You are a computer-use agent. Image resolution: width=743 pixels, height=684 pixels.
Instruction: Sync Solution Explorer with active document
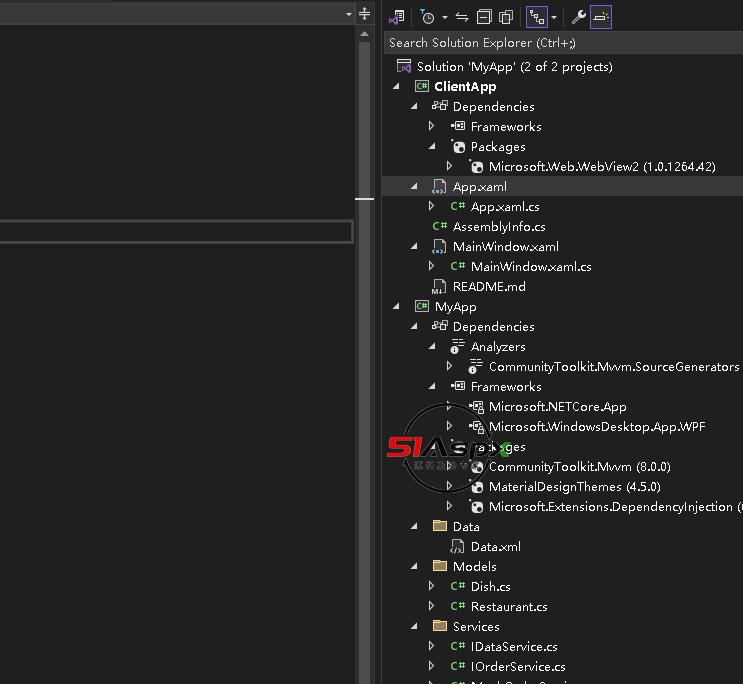[462, 18]
